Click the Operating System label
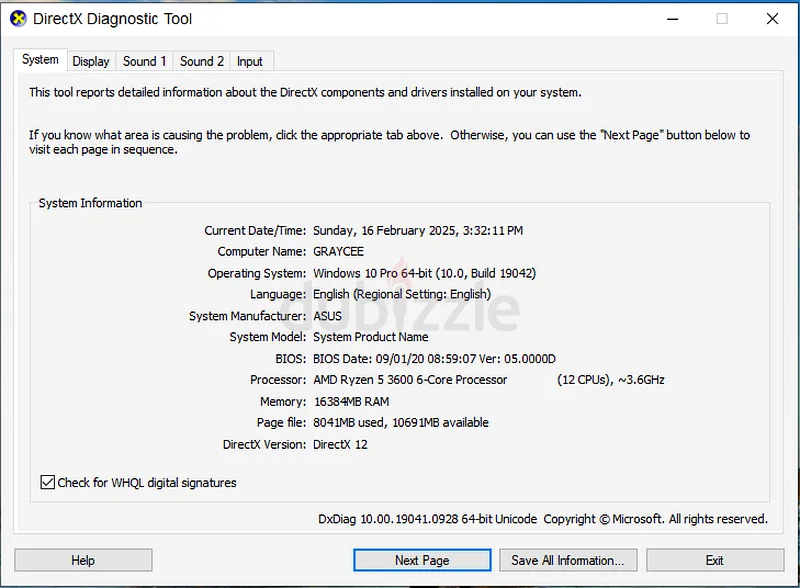Image resolution: width=800 pixels, height=588 pixels. [x=257, y=273]
